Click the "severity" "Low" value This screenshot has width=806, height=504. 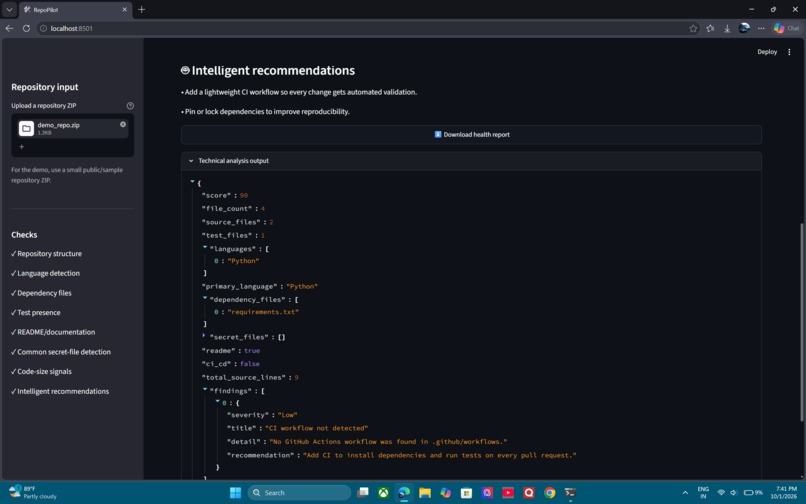[x=287, y=415]
